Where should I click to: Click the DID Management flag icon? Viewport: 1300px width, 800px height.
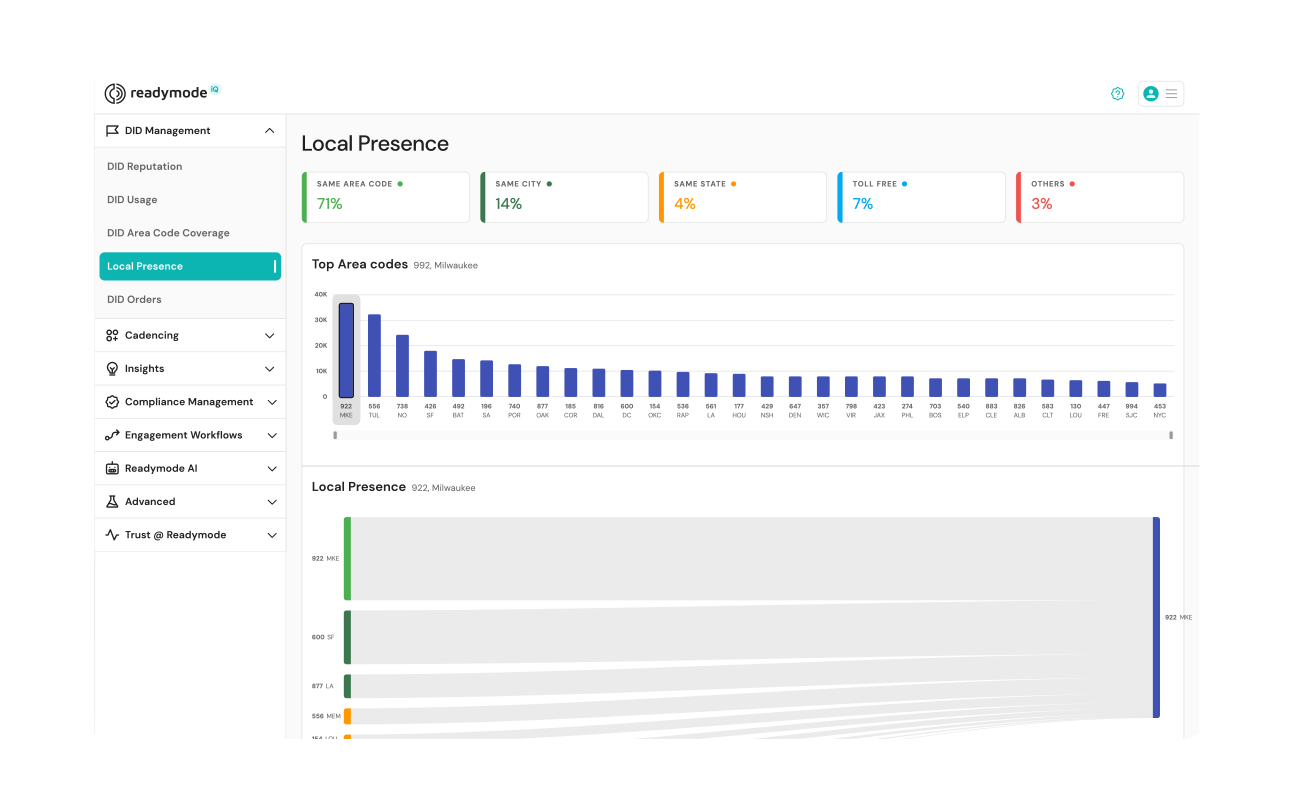112,130
